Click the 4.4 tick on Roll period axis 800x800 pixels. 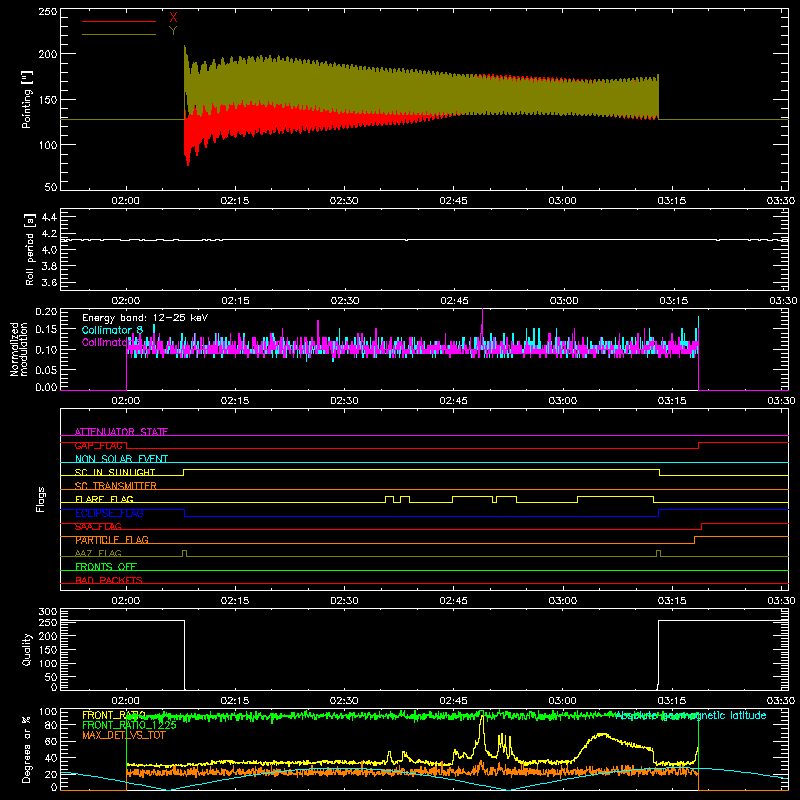(x=48, y=217)
